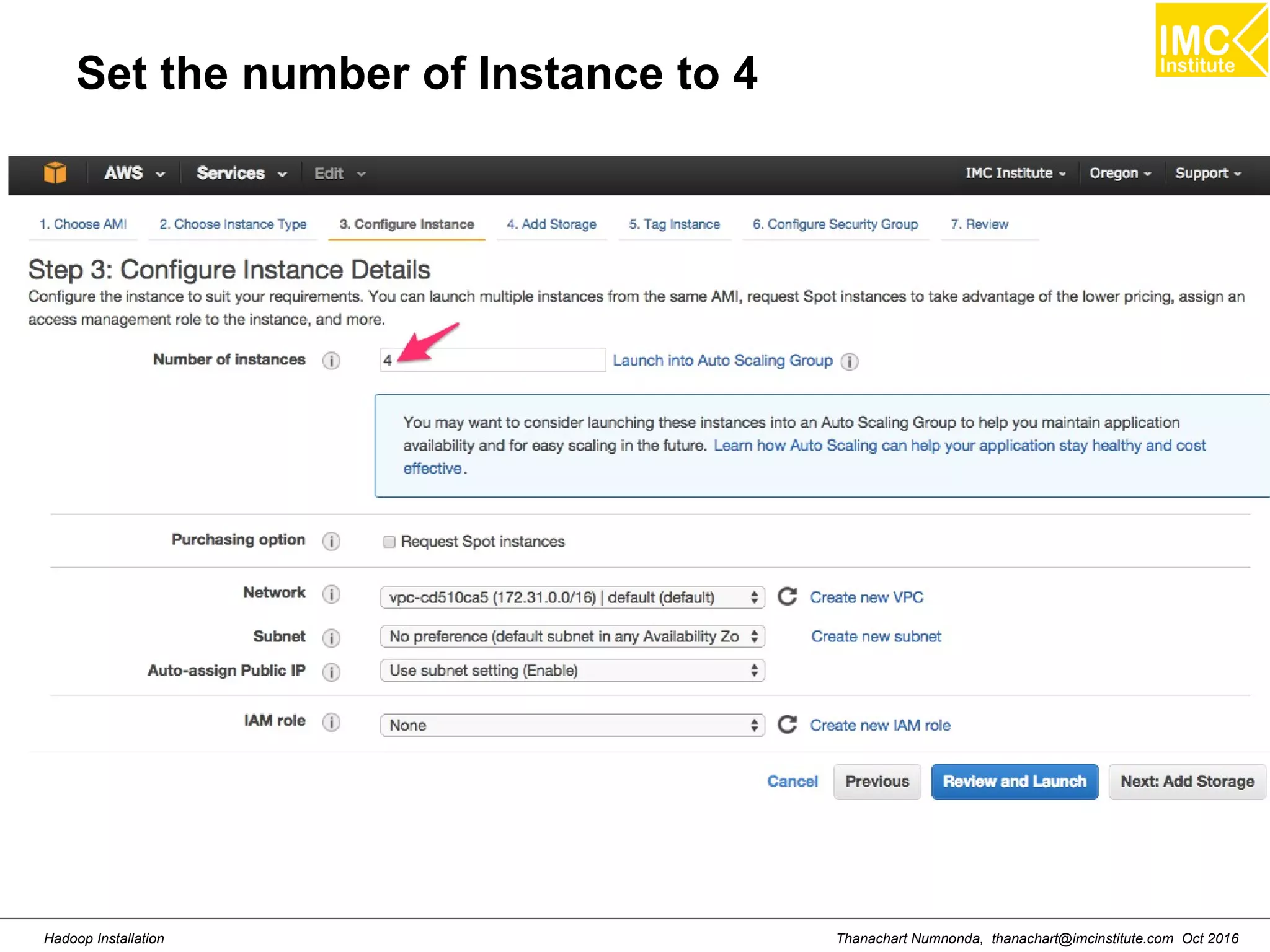This screenshot has height=952, width=1270.
Task: Click info icon next to Network
Action: (331, 594)
